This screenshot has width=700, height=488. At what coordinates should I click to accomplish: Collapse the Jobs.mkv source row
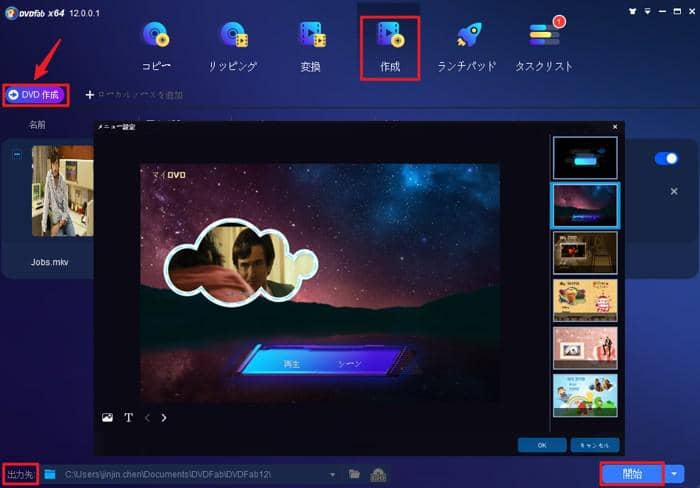point(17,154)
